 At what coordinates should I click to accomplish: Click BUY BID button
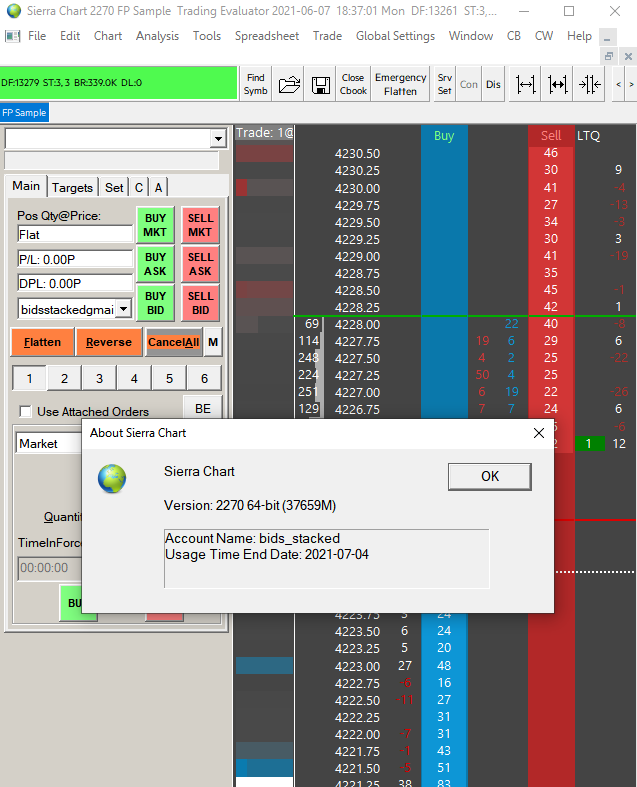pyautogui.click(x=155, y=303)
